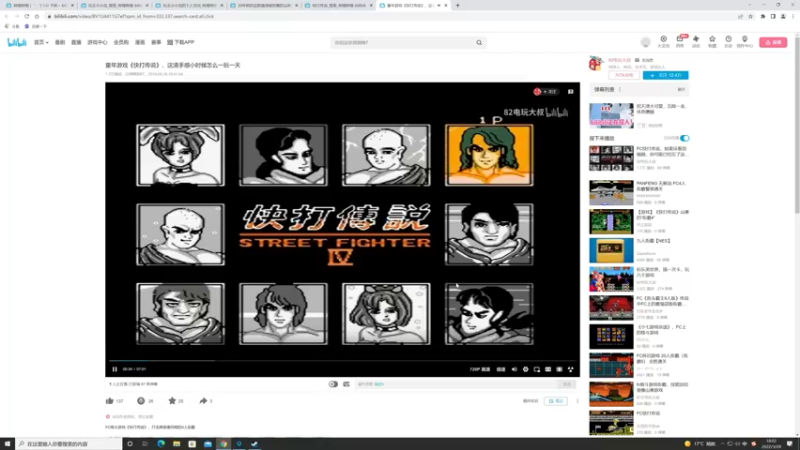Click the bilibili logo in the header
This screenshot has height=450, width=800.
(x=16, y=42)
